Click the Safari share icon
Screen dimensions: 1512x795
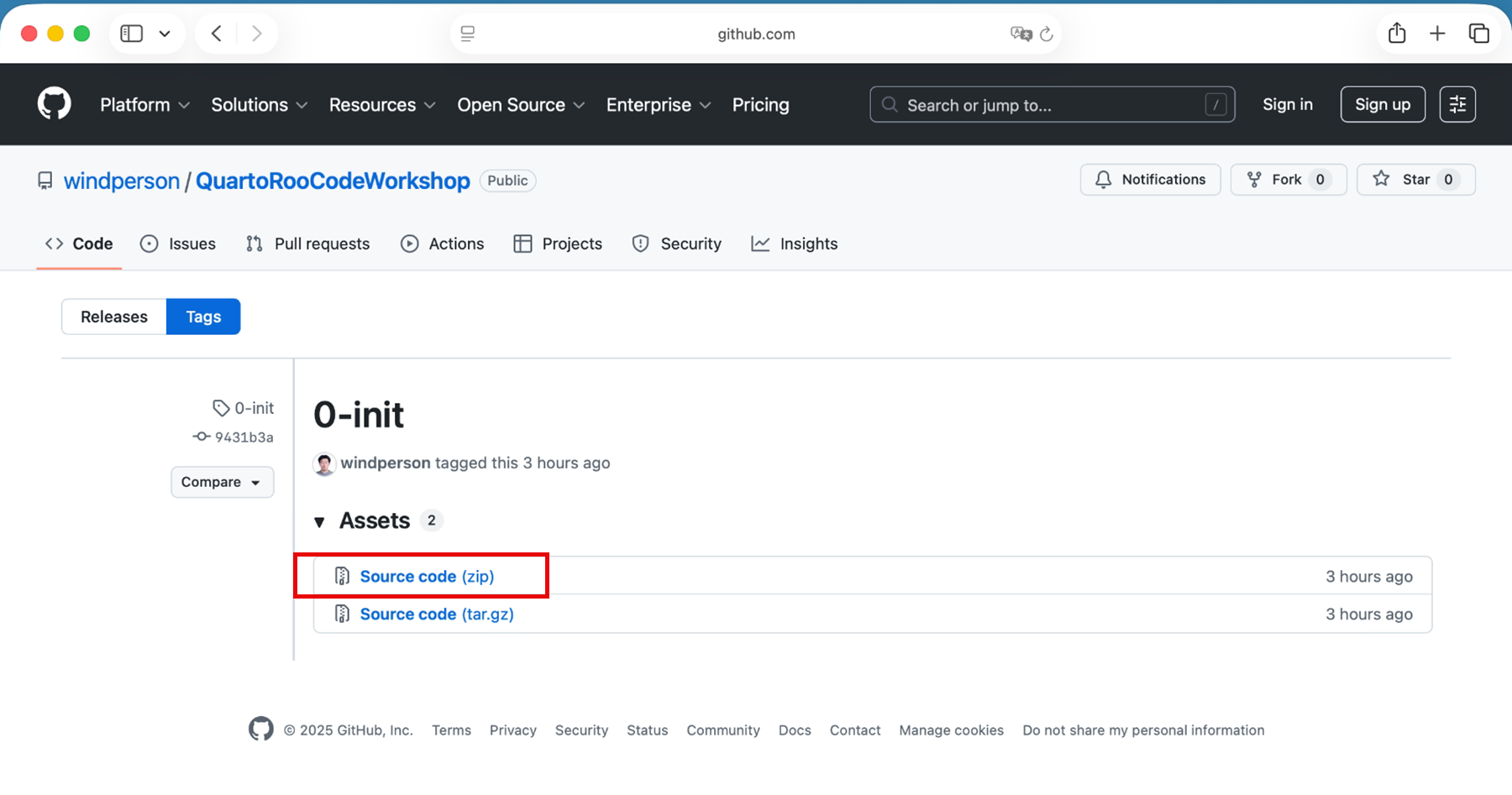[x=1396, y=34]
